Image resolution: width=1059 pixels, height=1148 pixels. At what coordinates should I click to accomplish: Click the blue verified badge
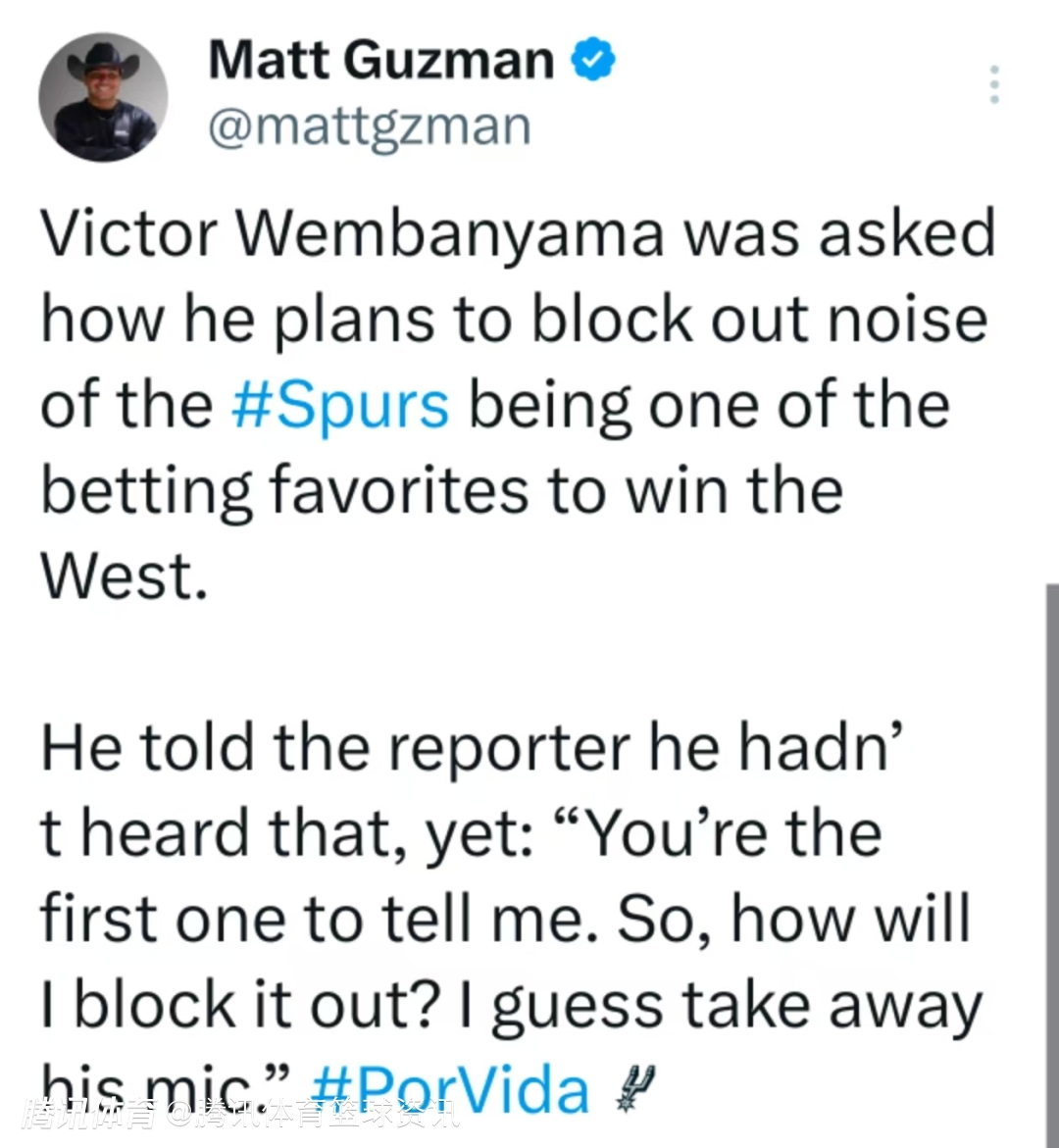point(593,61)
